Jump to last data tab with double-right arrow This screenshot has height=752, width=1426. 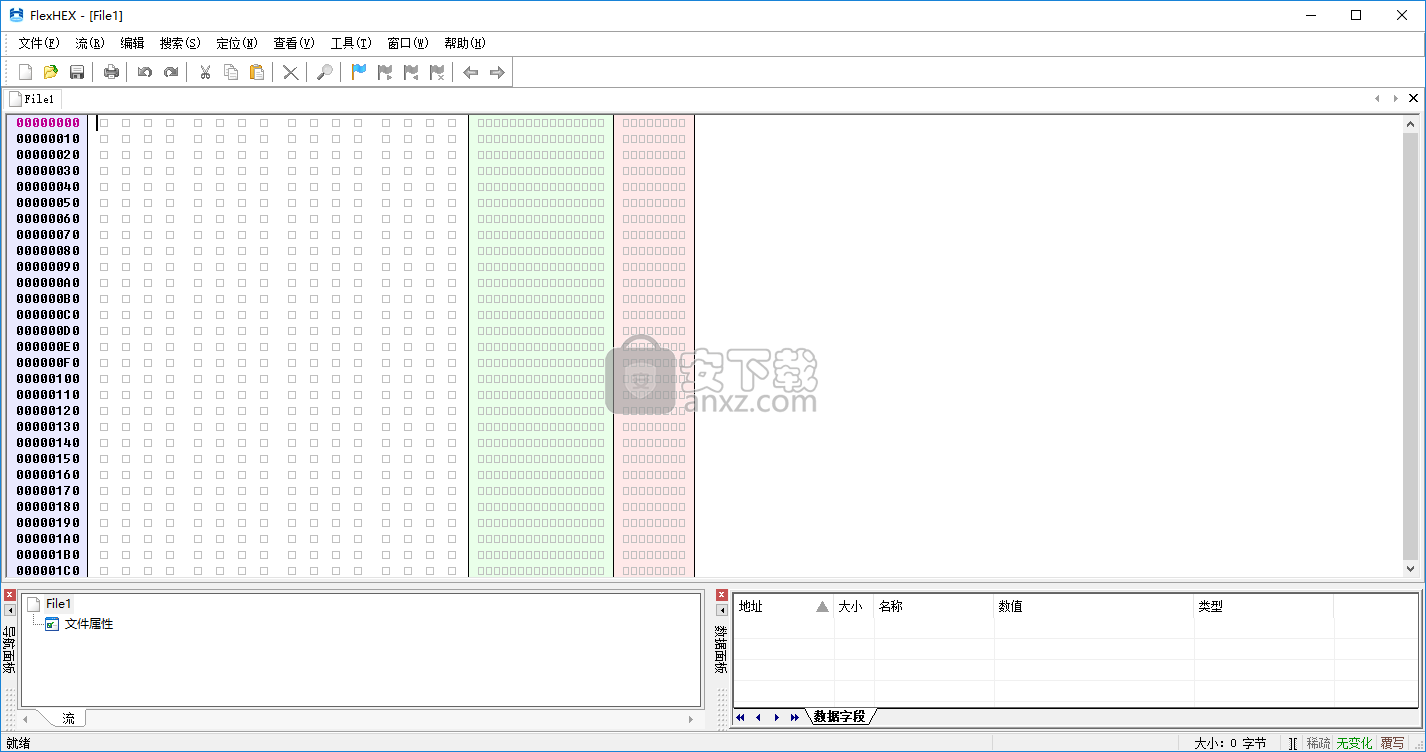click(795, 717)
